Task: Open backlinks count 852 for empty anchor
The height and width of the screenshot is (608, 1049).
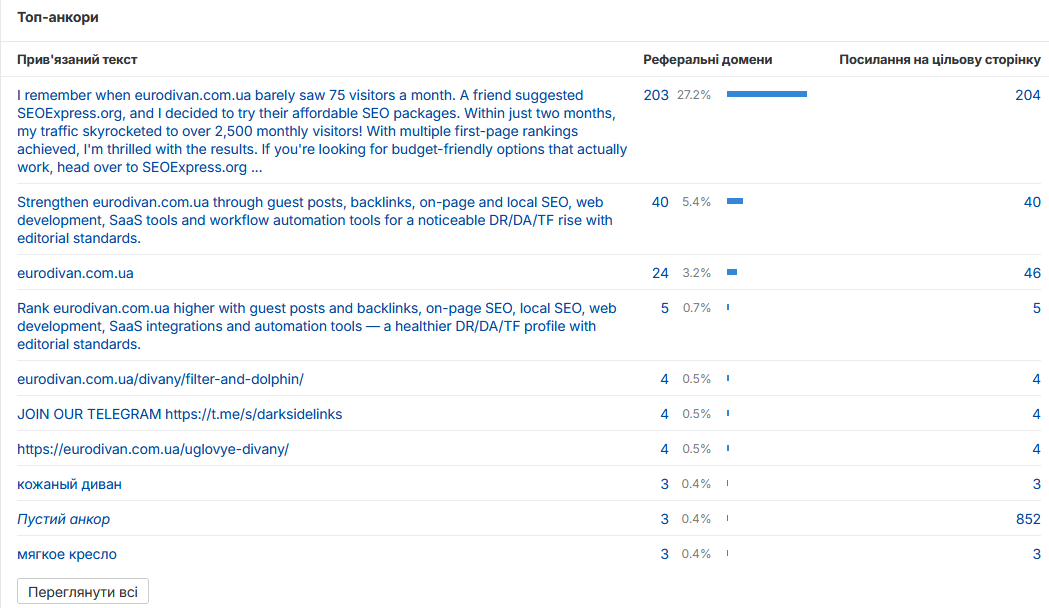Action: (1028, 519)
